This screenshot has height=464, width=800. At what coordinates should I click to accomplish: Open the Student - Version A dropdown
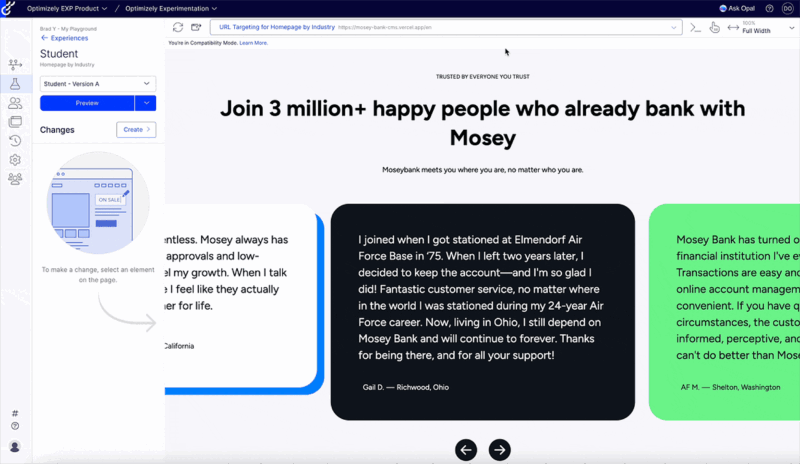pos(98,84)
